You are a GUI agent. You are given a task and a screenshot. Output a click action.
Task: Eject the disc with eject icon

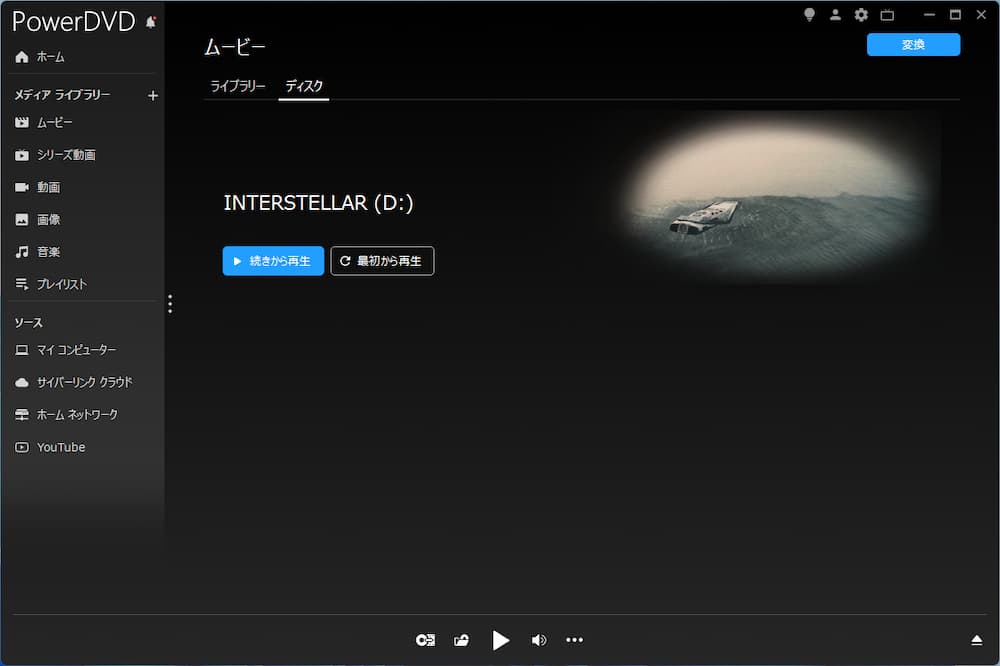coord(976,640)
